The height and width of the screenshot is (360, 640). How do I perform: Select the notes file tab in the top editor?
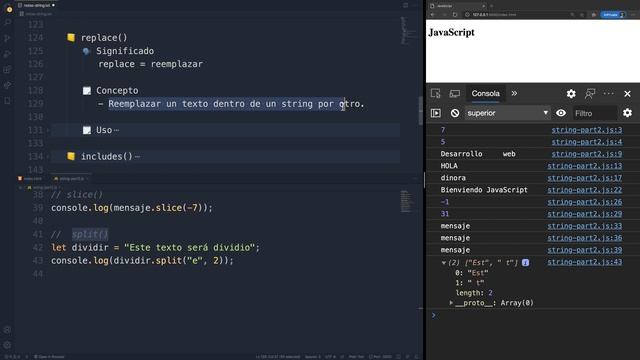tap(36, 5)
